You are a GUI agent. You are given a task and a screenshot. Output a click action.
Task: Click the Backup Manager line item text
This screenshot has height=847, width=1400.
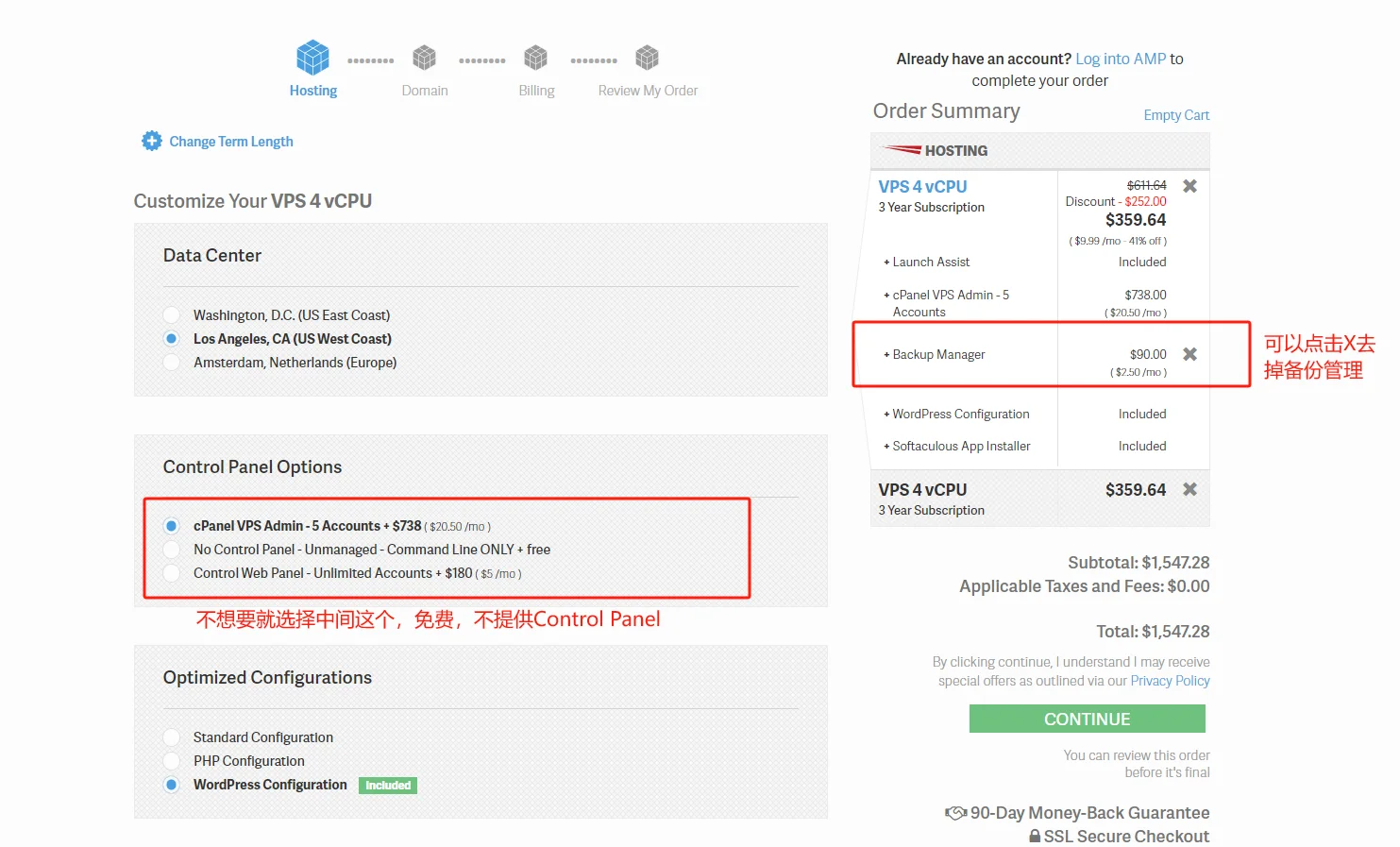(938, 354)
